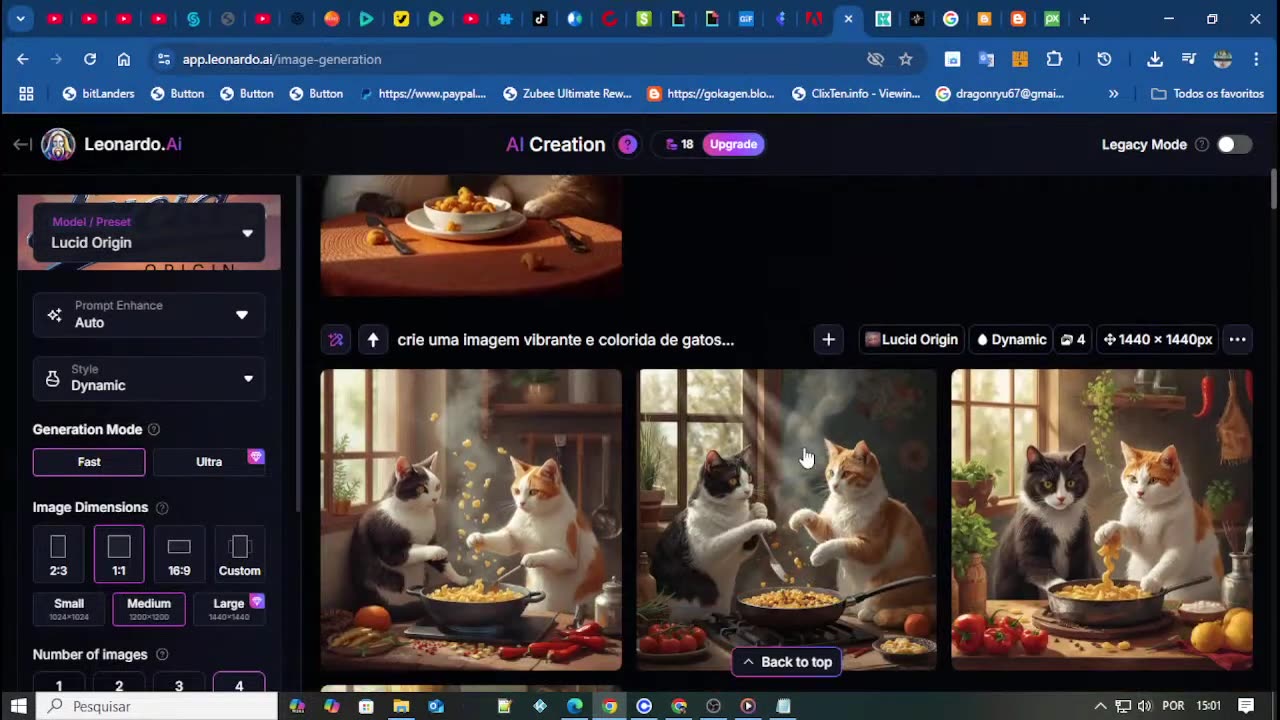
Task: Select the 2:3 aspect ratio
Action: point(58,554)
